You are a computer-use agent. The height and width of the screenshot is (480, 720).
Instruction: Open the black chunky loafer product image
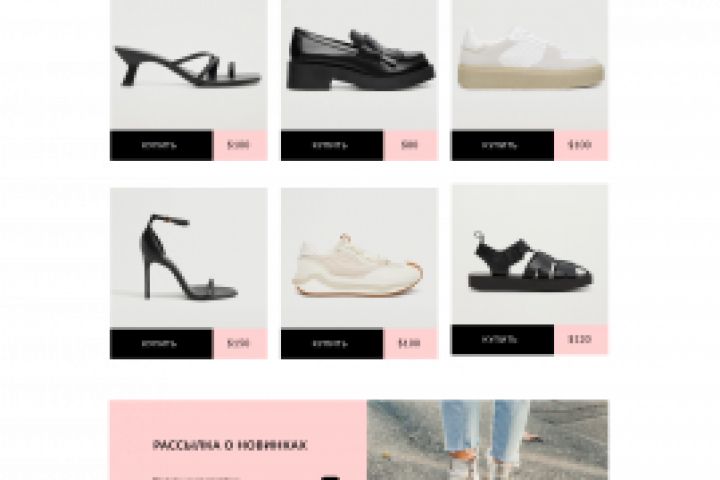[360, 65]
